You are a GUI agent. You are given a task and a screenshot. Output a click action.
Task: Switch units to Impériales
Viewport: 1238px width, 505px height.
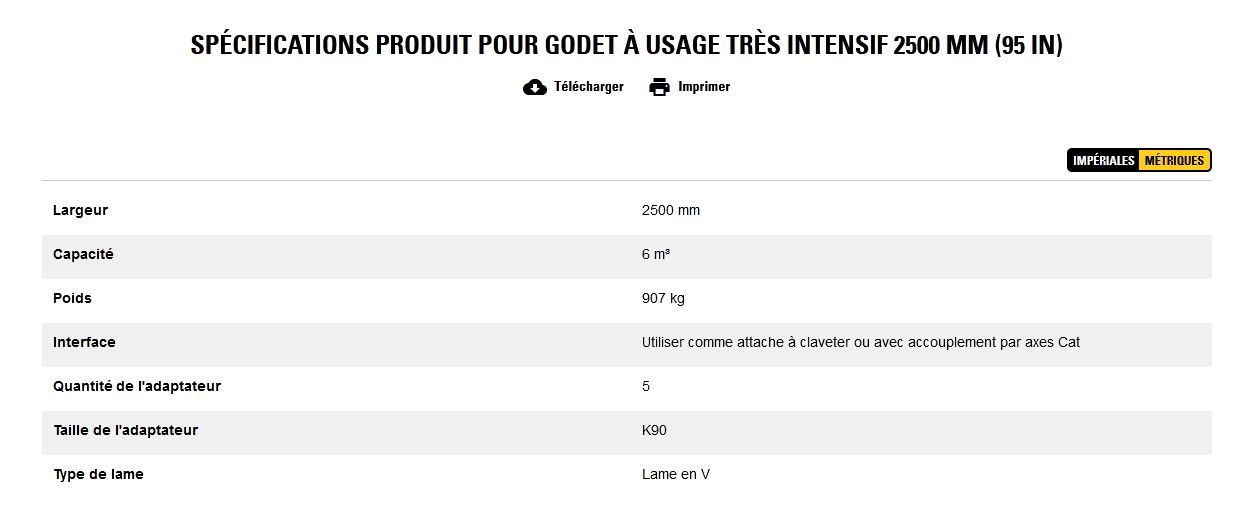pos(1103,161)
